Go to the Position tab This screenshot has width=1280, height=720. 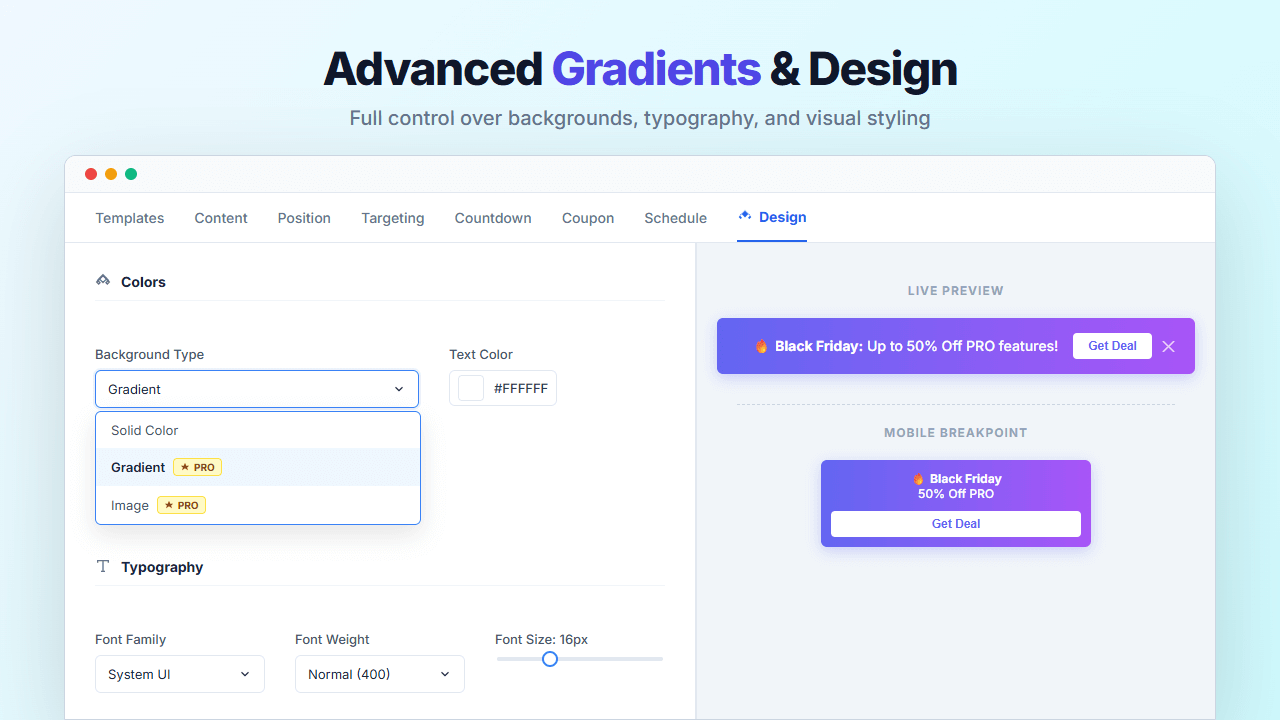tap(304, 218)
